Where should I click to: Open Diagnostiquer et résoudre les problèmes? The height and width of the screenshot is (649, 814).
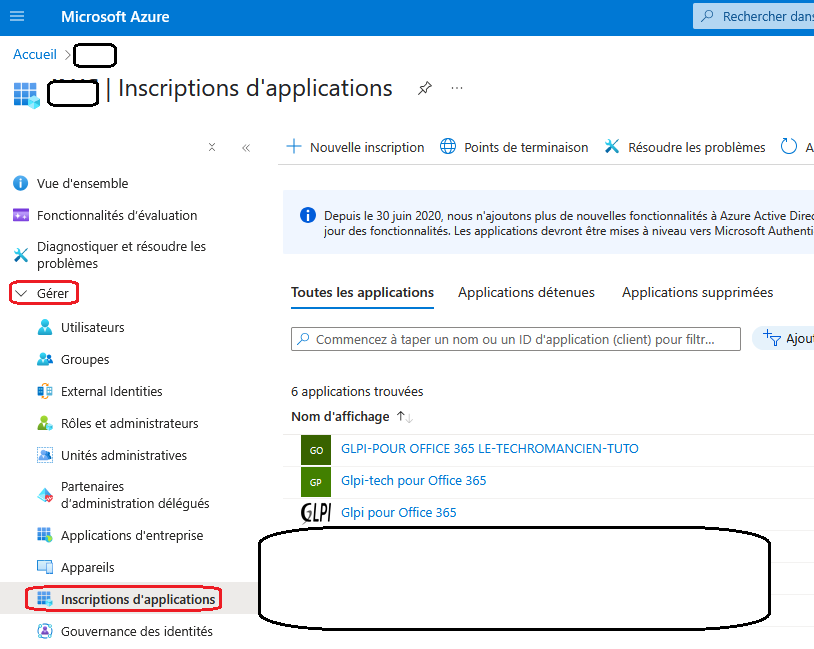(121, 255)
